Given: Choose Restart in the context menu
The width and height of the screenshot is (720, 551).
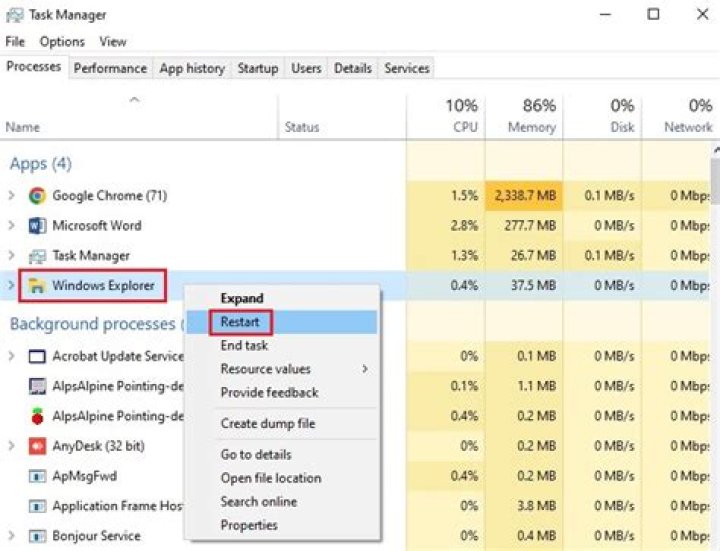Looking at the screenshot, I should [282, 322].
